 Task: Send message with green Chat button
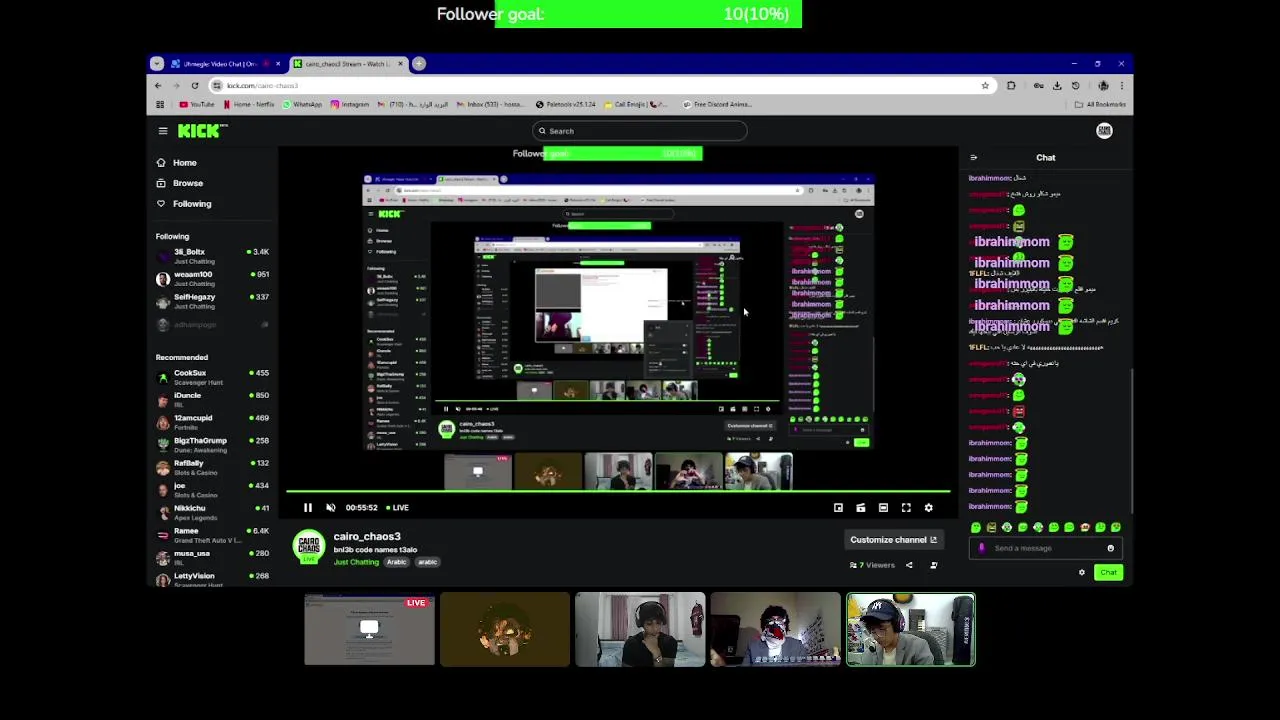tap(1108, 573)
